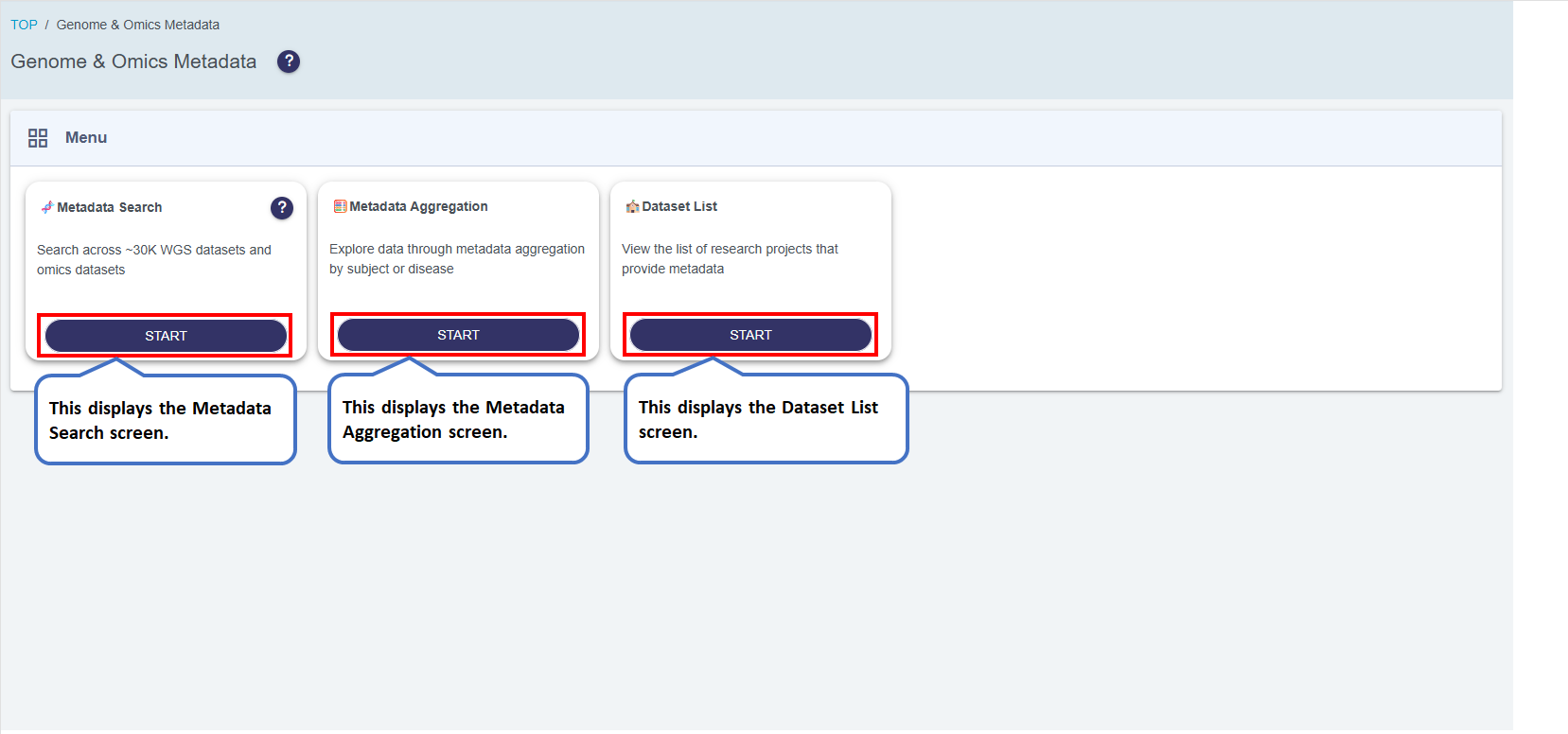Click the TOP breadcrumb link

point(24,25)
